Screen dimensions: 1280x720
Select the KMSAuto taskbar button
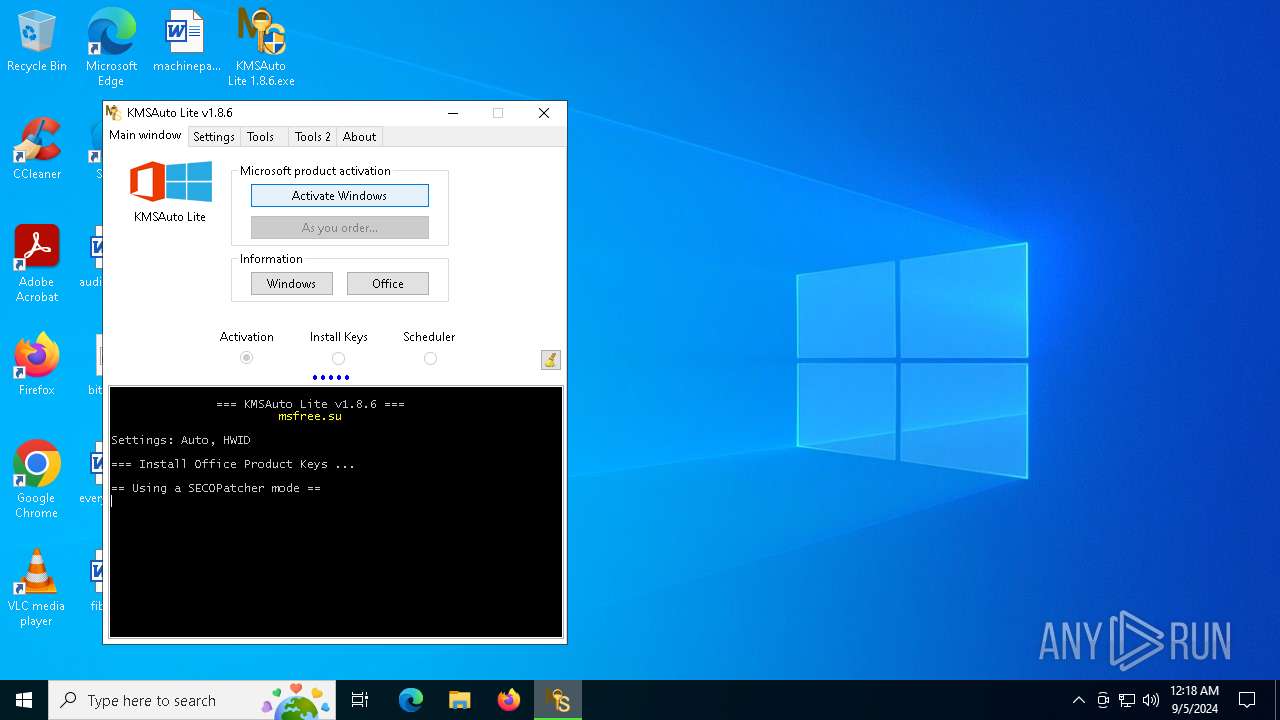point(557,700)
